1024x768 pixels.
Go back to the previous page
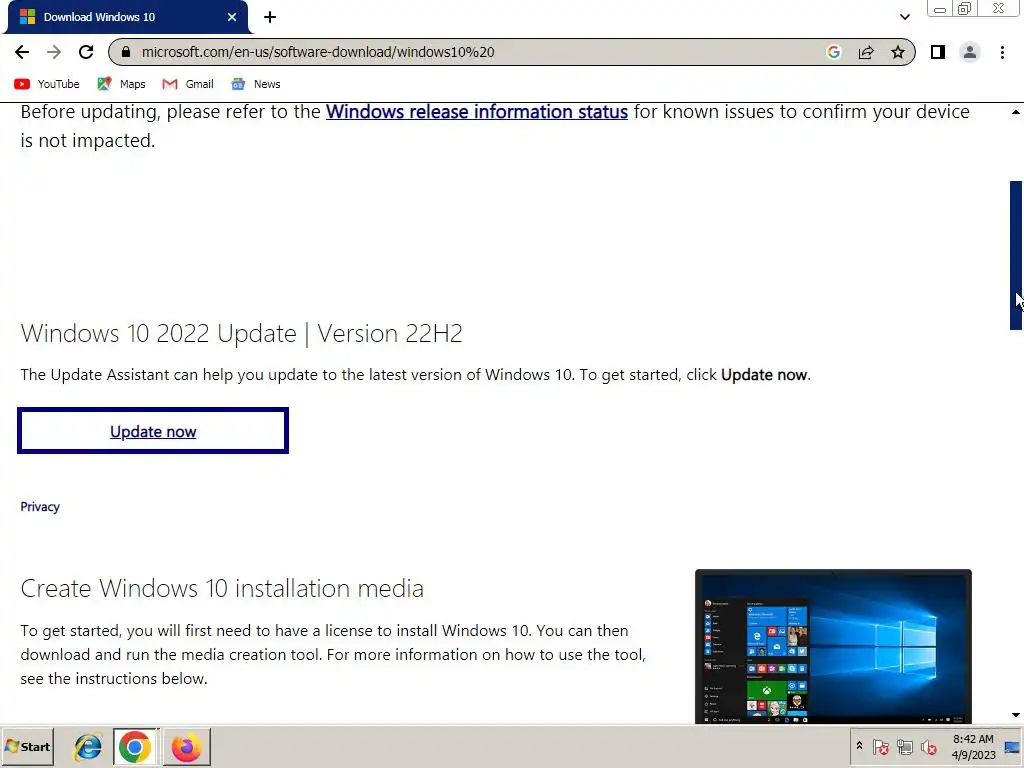coord(22,52)
